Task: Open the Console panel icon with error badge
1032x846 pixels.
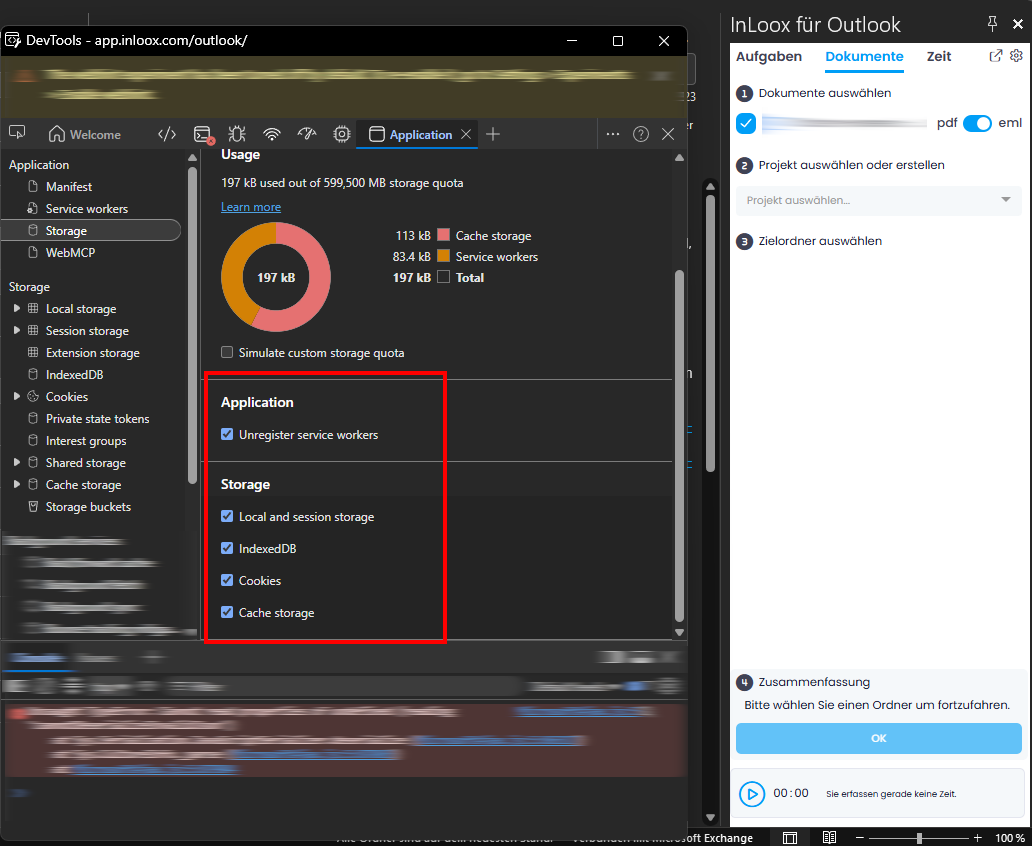Action: point(203,134)
